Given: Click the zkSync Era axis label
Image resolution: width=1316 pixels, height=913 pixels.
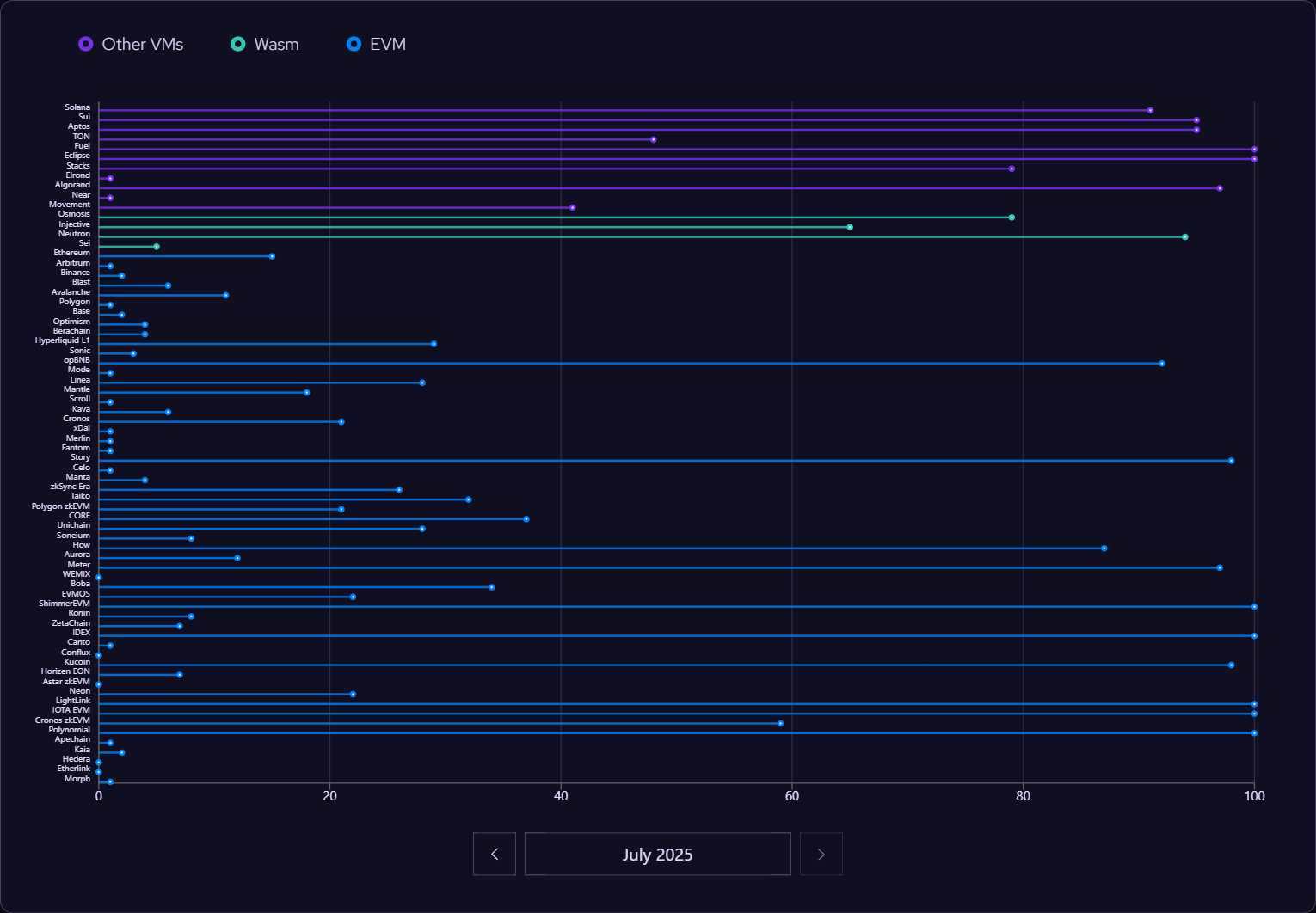Looking at the screenshot, I should pos(71,487).
